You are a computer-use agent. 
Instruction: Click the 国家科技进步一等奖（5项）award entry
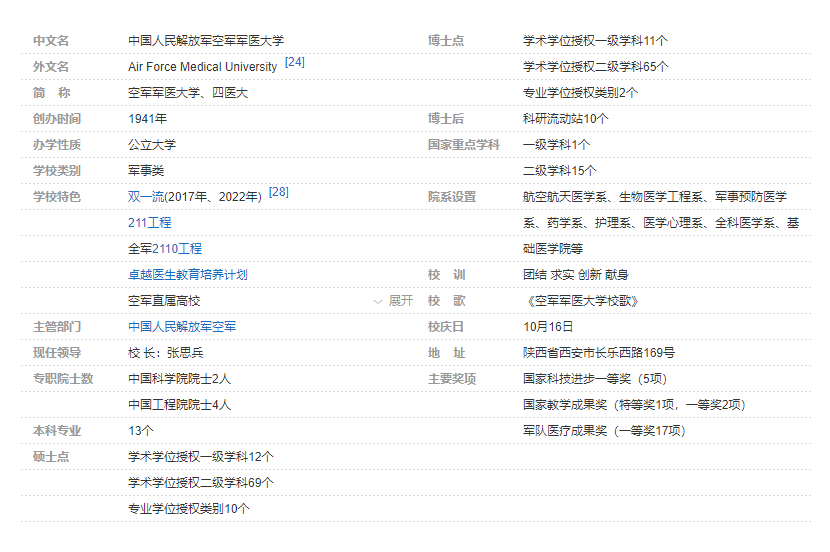coord(594,379)
